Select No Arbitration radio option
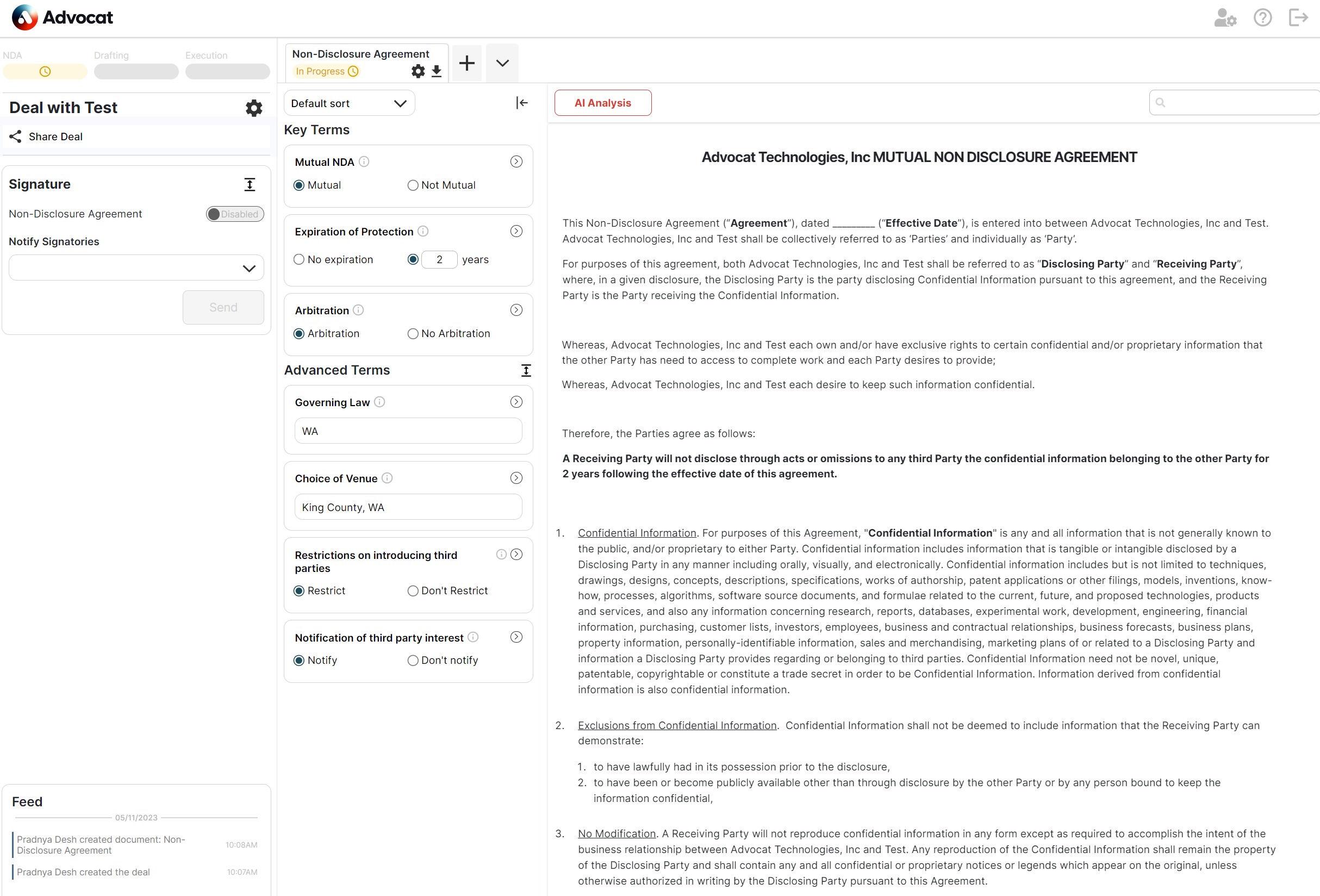The width and height of the screenshot is (1320, 896). 413,334
